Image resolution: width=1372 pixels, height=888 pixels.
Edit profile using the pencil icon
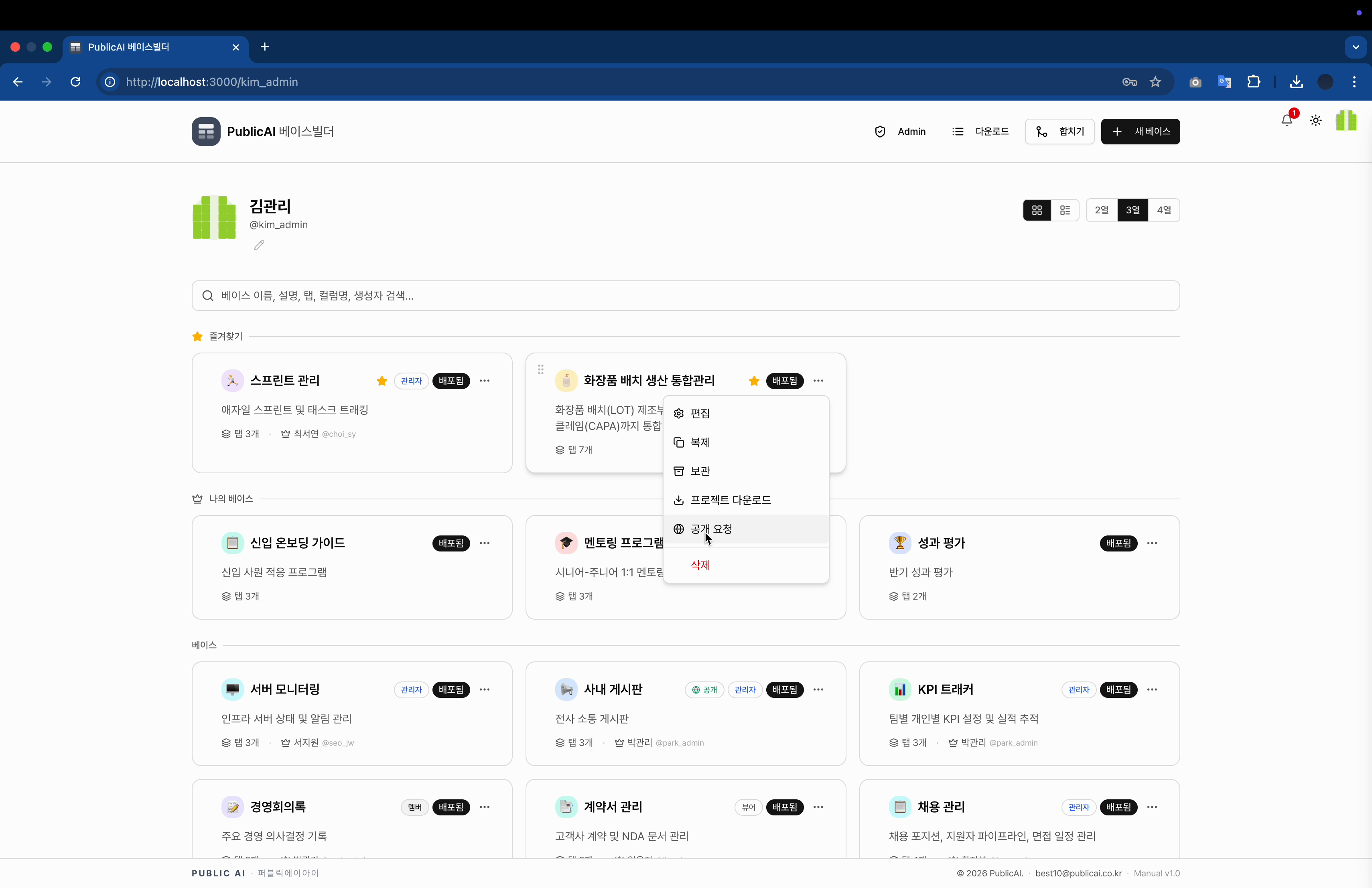point(258,244)
